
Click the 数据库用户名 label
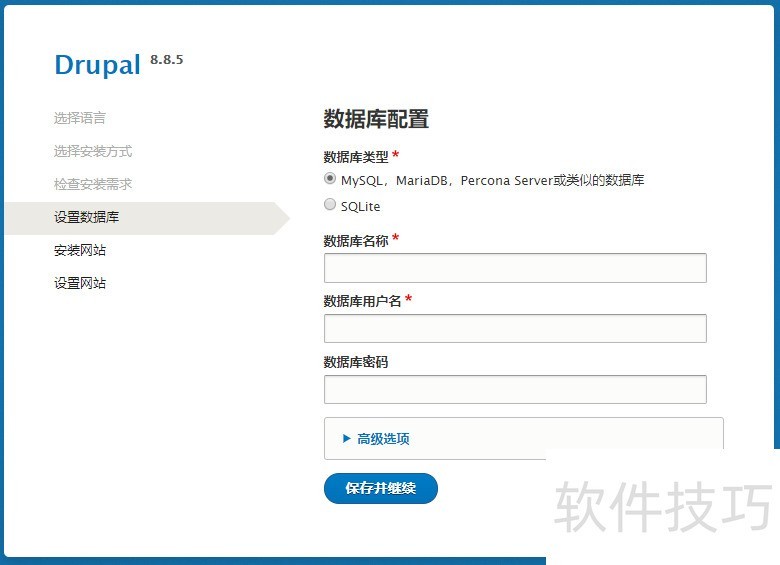coord(362,301)
